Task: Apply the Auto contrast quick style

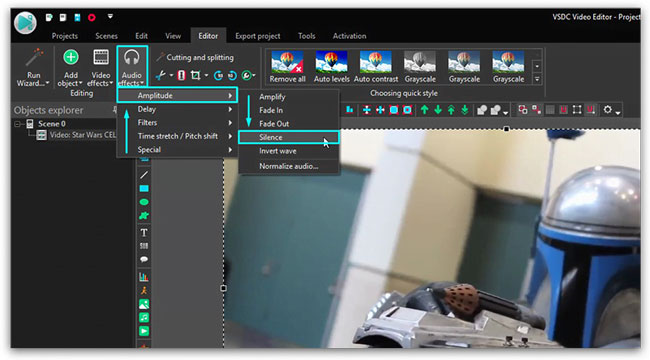Action: (x=376, y=67)
